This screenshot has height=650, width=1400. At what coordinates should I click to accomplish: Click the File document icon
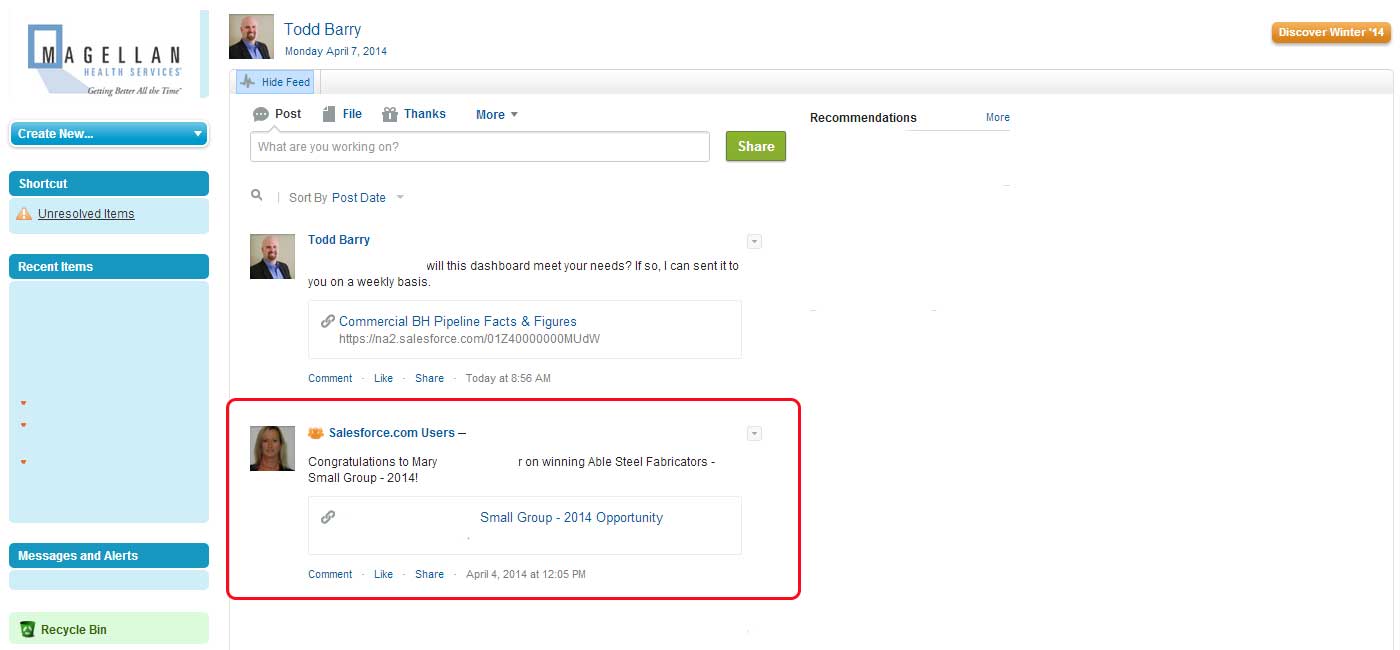pos(329,114)
